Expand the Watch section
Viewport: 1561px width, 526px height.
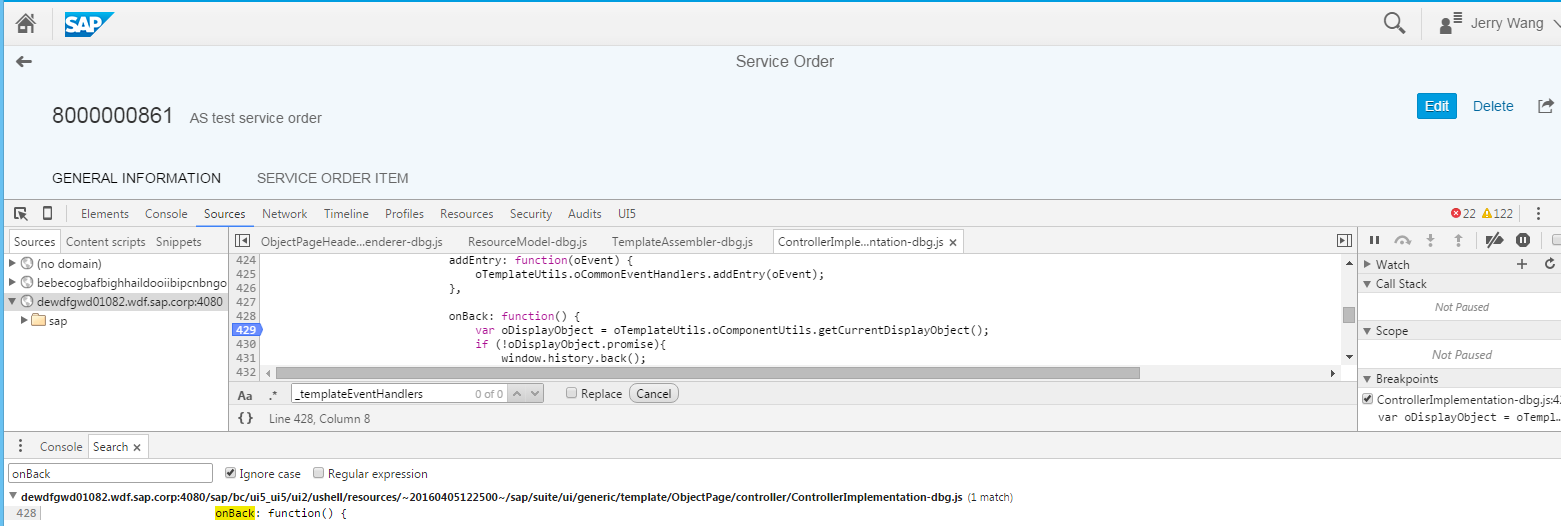(1367, 265)
